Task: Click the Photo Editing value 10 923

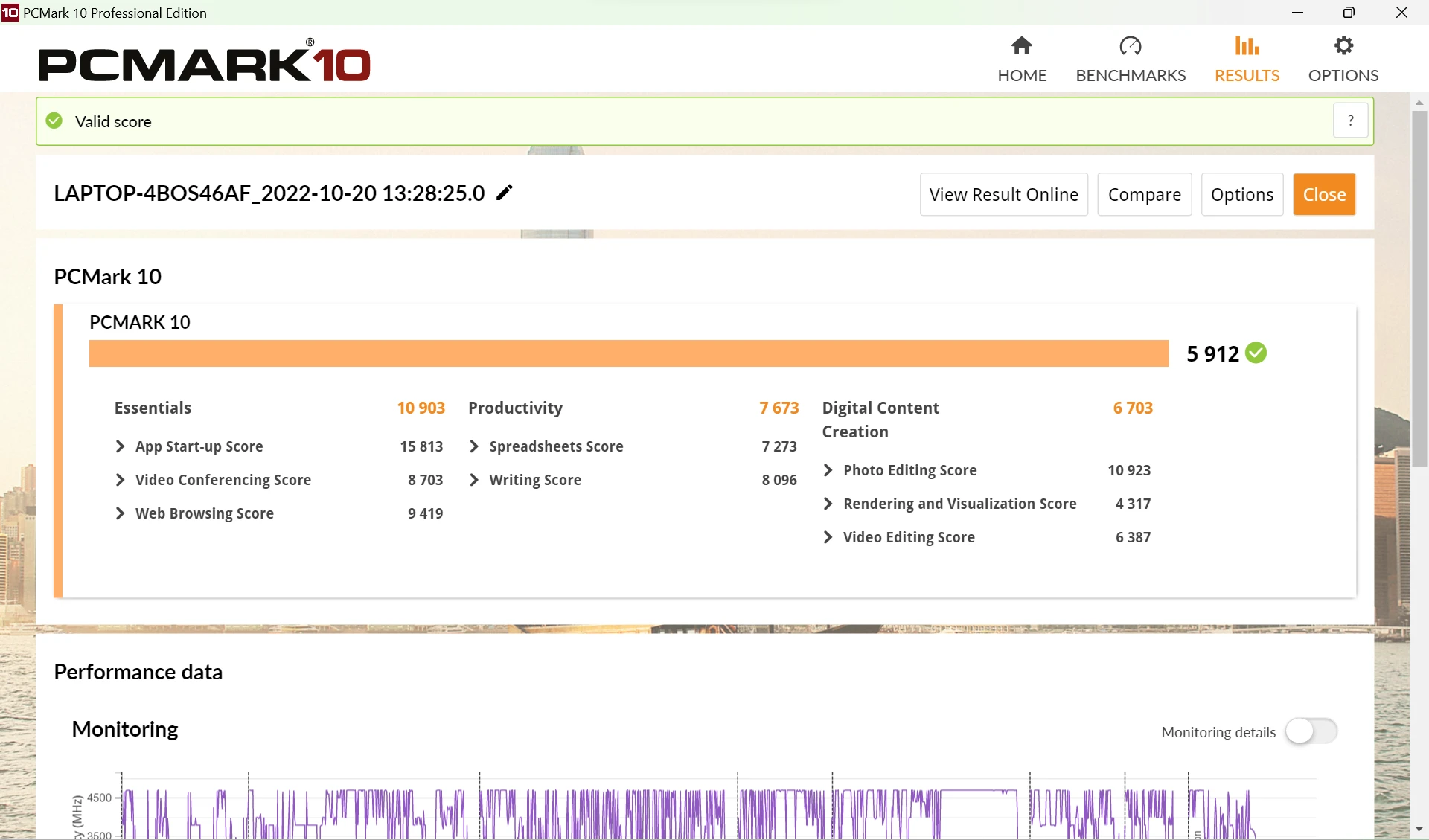Action: [1129, 470]
